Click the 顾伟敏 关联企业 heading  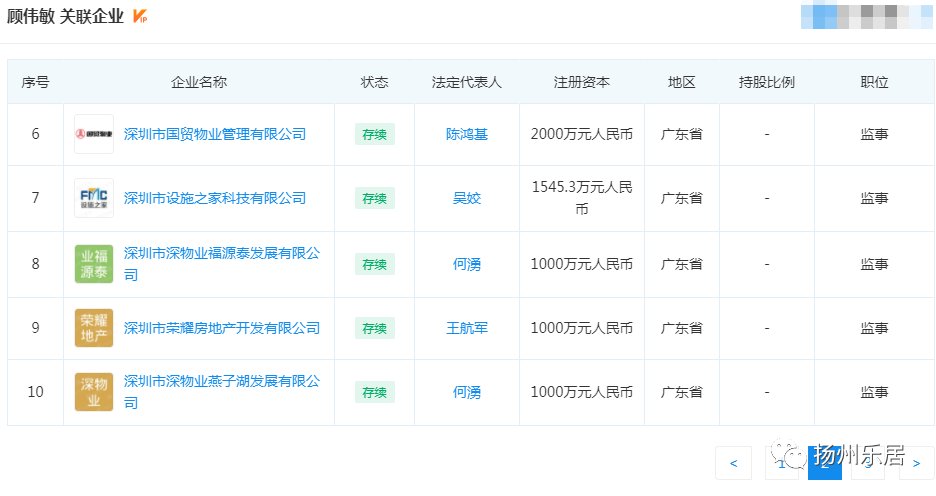point(65,16)
